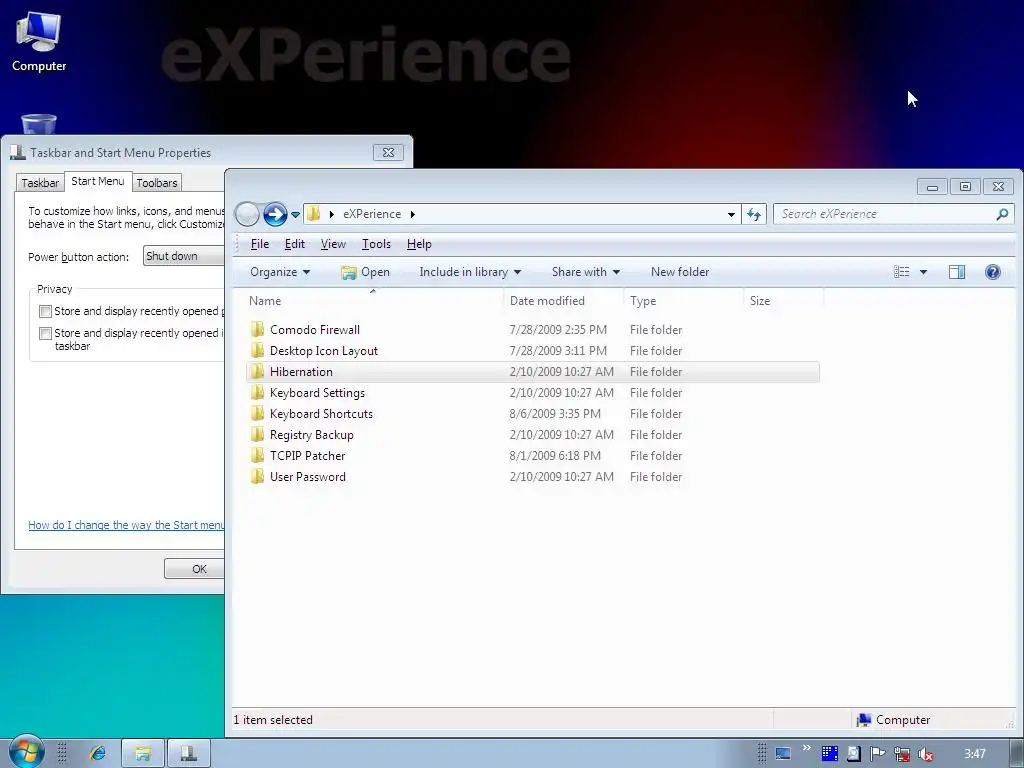1024x768 pixels.
Task: Click breadcrumb arrow after eXPerience
Action: click(x=413, y=214)
